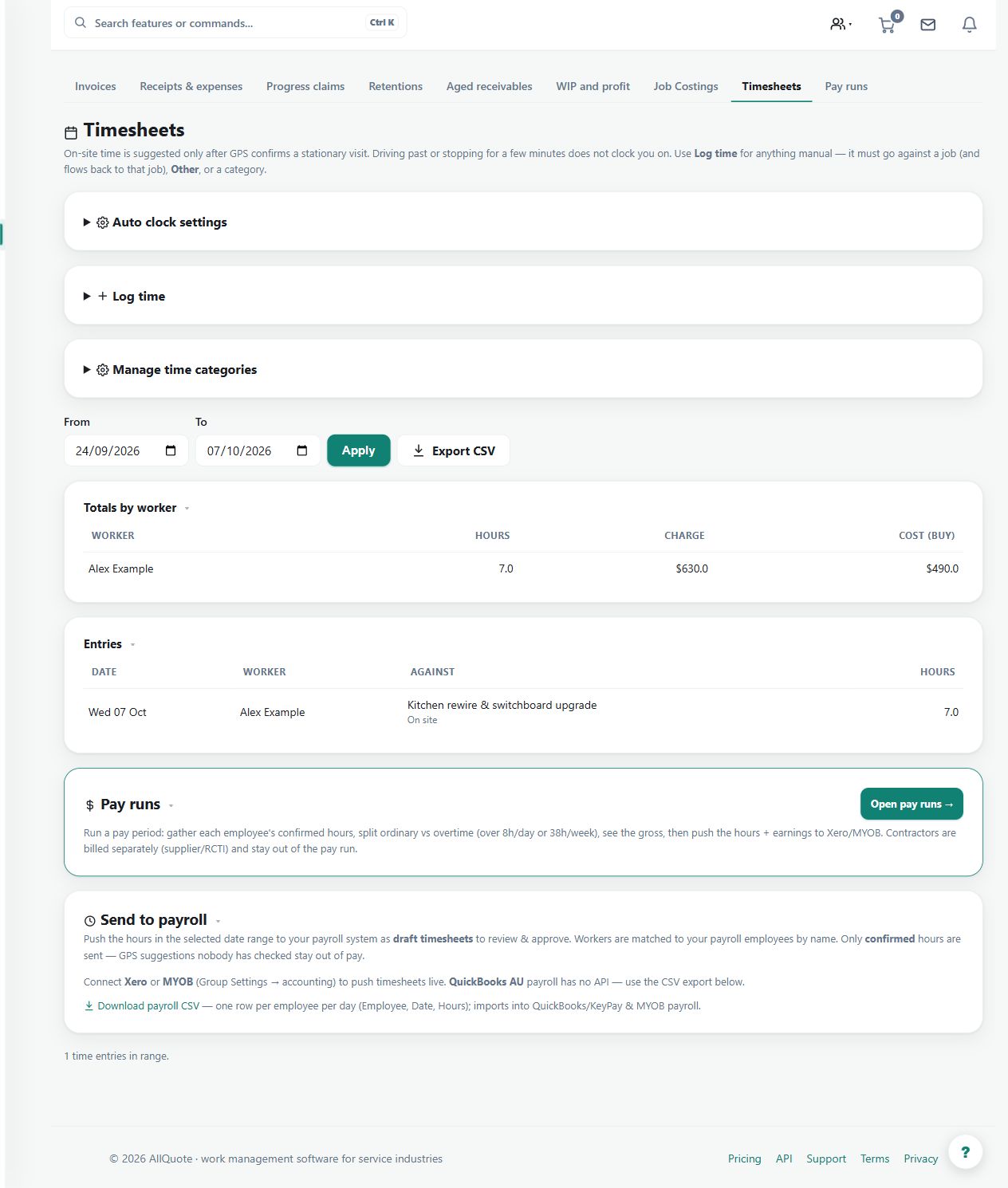This screenshot has width=1008, height=1188.
Task: Collapse the Totals by worker section
Action: [187, 509]
